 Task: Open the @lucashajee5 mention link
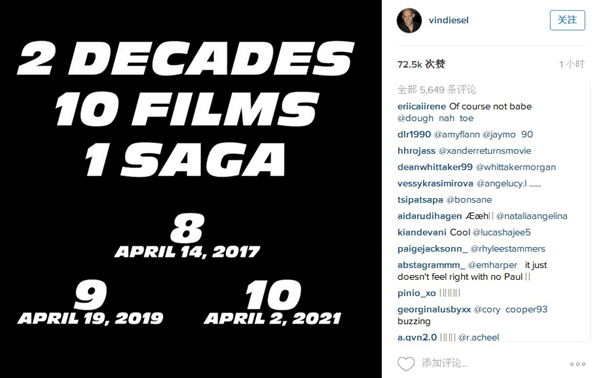point(502,233)
